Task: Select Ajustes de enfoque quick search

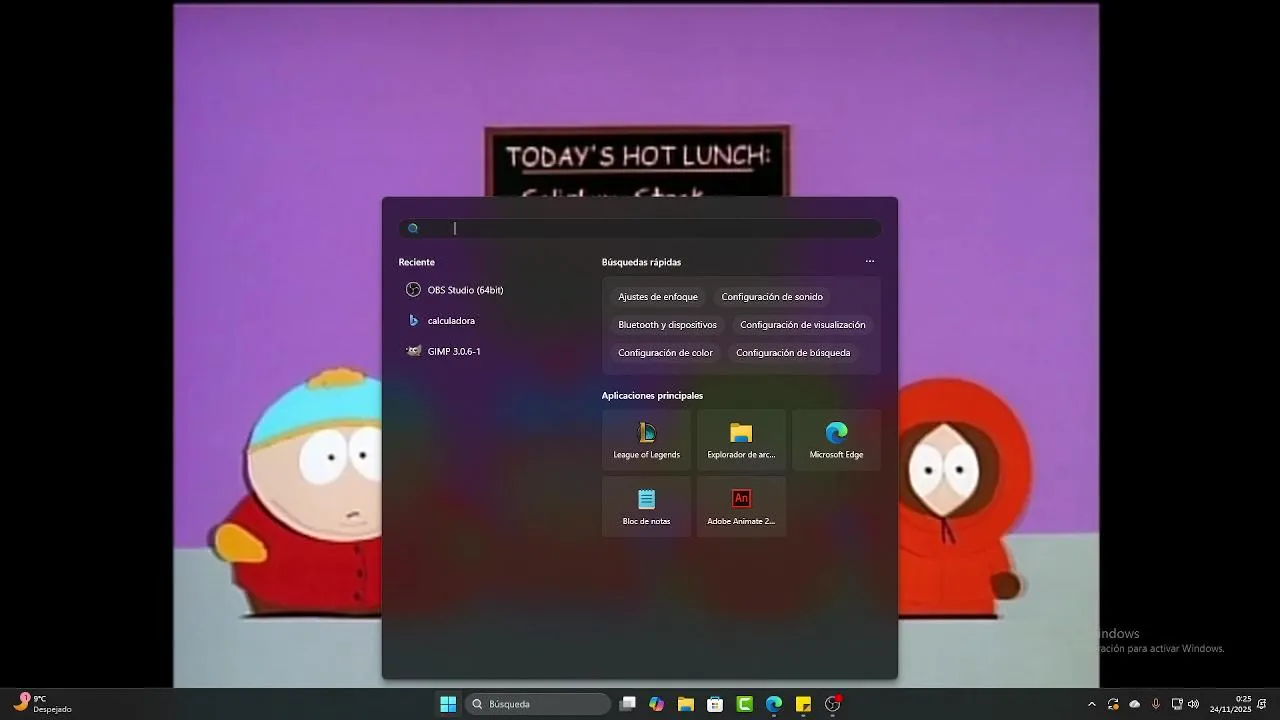Action: (x=658, y=297)
